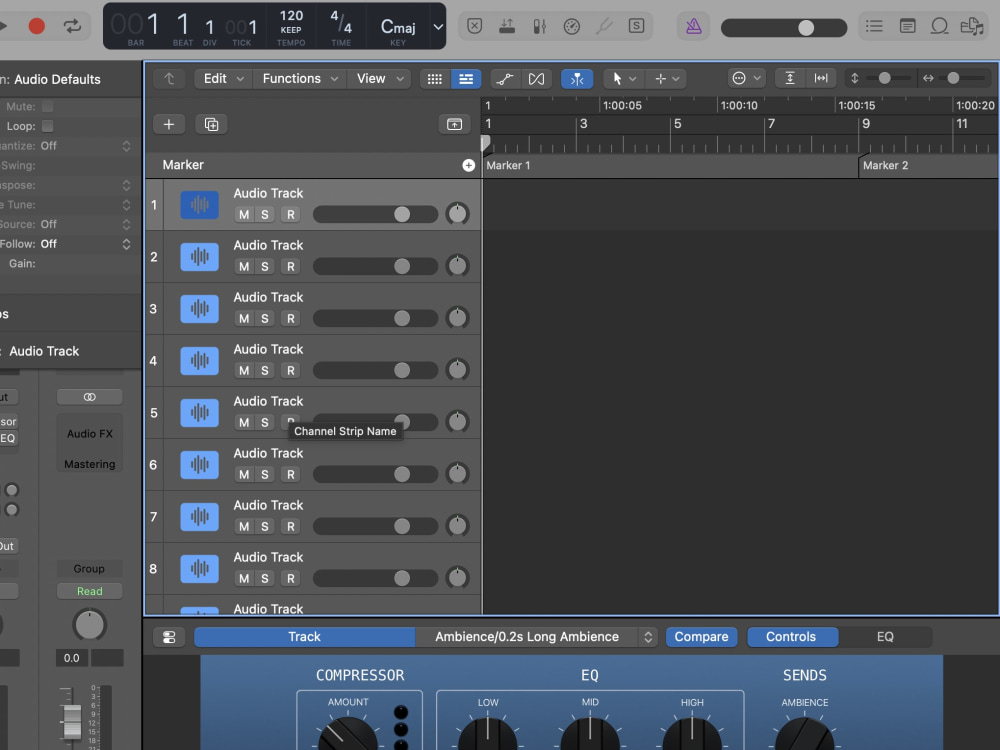Toggle the Loop checkbox in region inspector

coord(47,126)
